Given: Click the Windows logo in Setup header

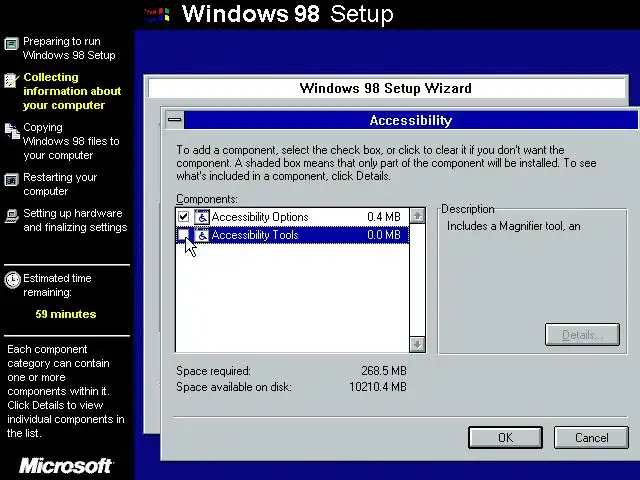Looking at the screenshot, I should (157, 15).
